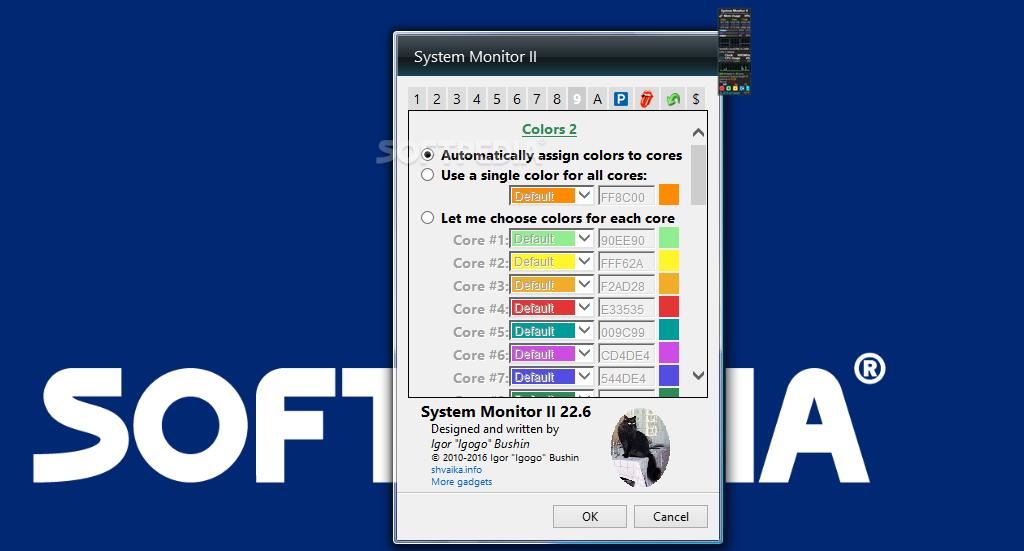Open Core #4 color dropdown

[x=552, y=308]
